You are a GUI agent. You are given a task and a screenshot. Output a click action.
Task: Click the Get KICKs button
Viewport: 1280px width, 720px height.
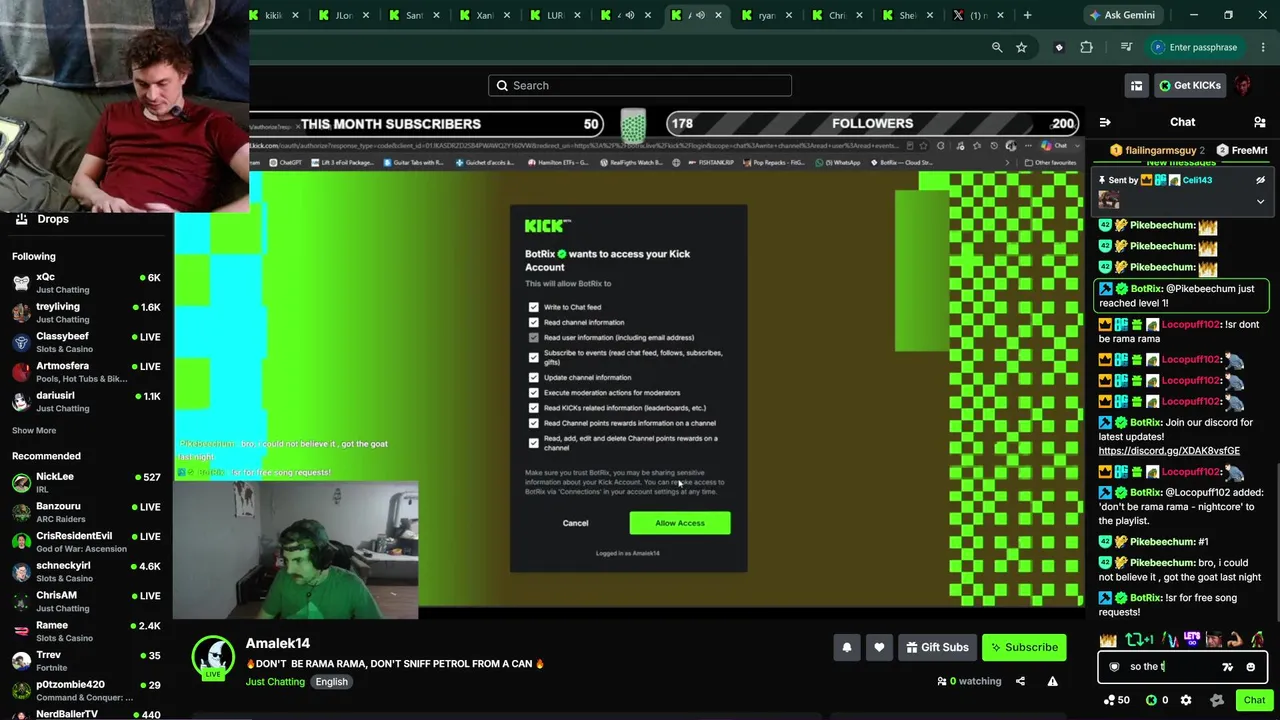coord(1190,85)
